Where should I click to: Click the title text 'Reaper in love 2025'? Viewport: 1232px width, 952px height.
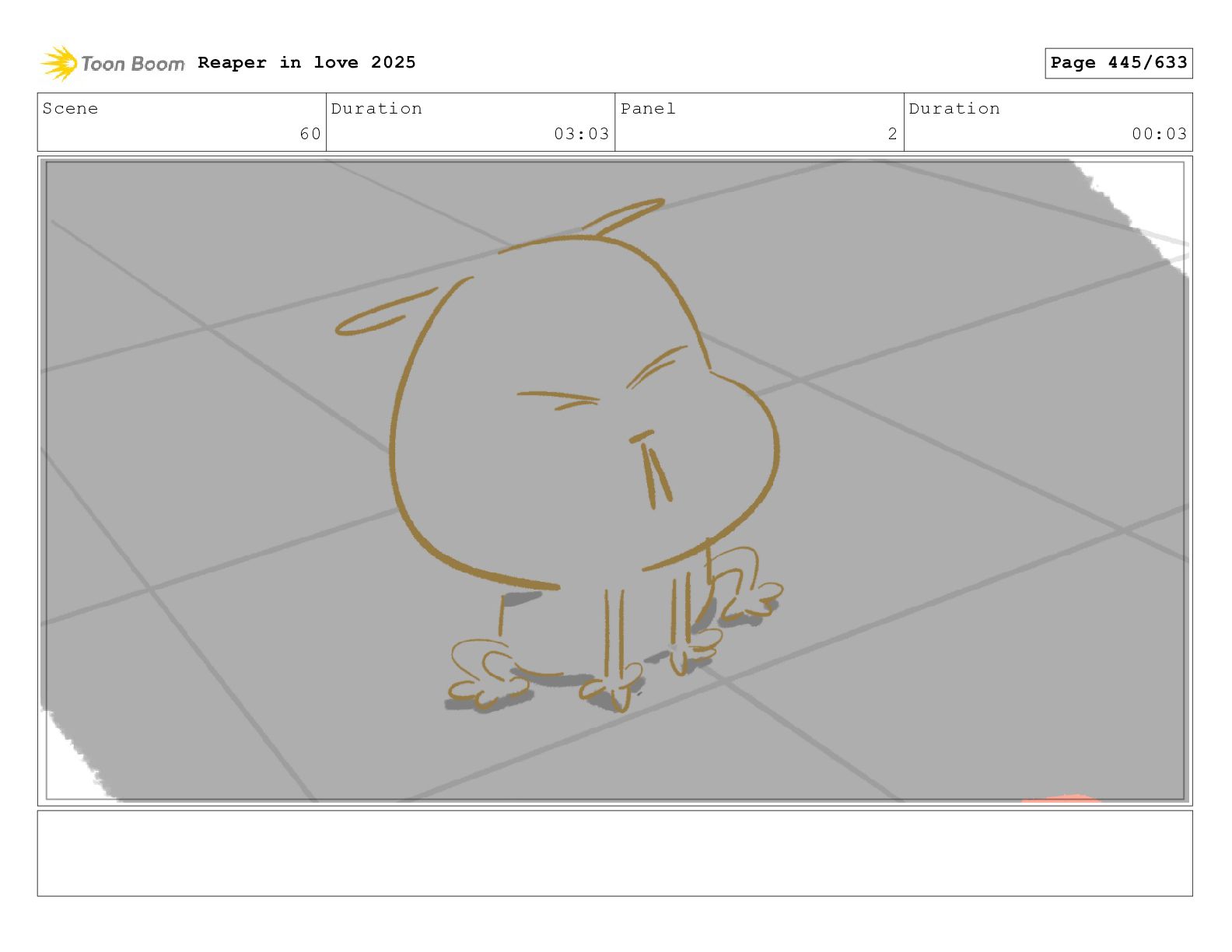pyautogui.click(x=306, y=62)
